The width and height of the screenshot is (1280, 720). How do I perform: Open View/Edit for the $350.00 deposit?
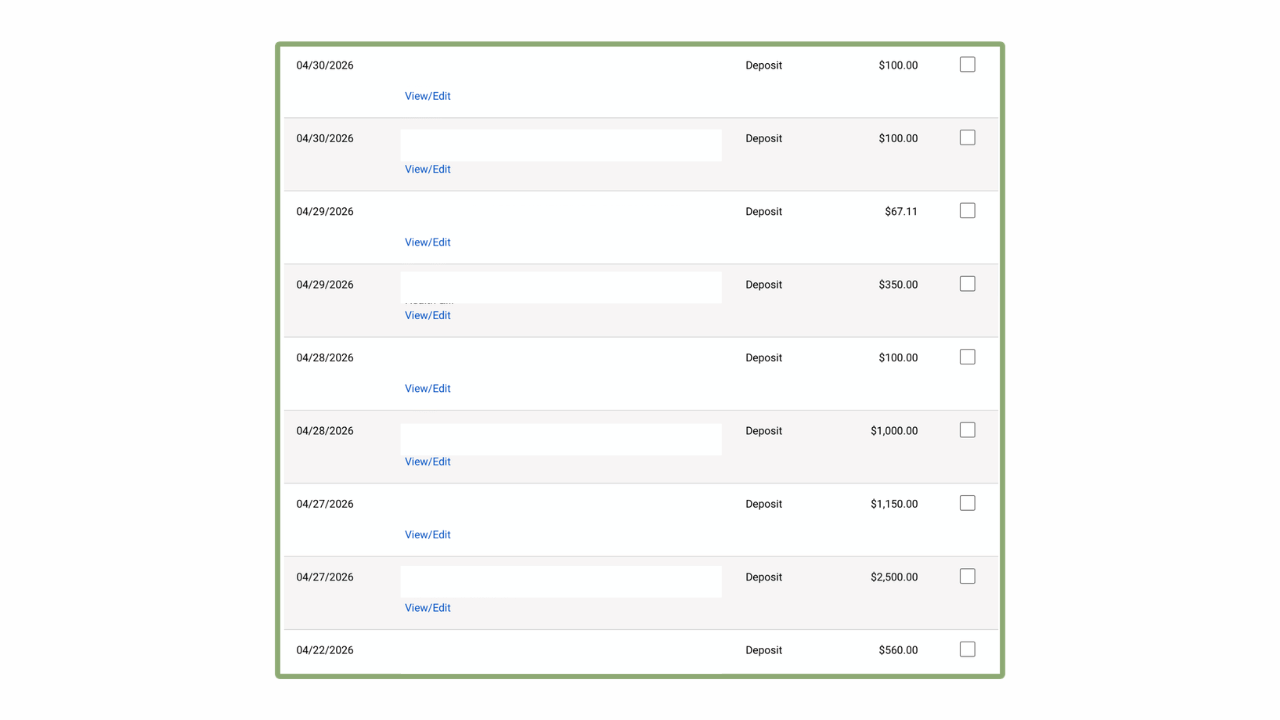428,315
